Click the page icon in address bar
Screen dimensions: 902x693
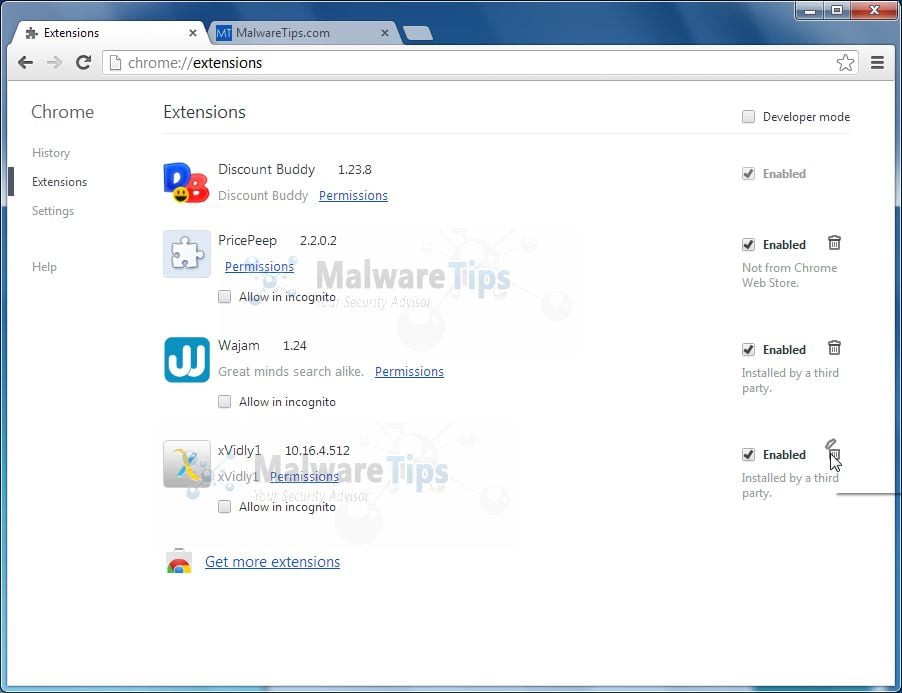tap(115, 62)
